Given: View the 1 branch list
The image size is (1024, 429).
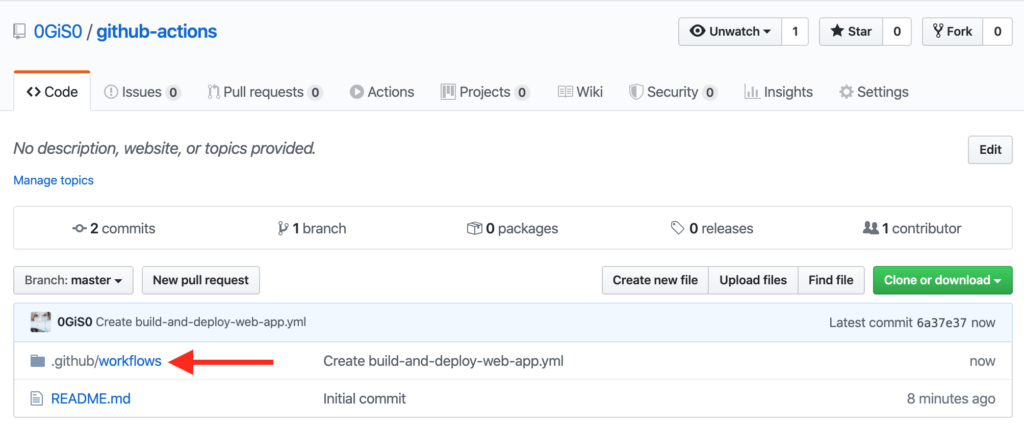Looking at the screenshot, I should tap(312, 229).
